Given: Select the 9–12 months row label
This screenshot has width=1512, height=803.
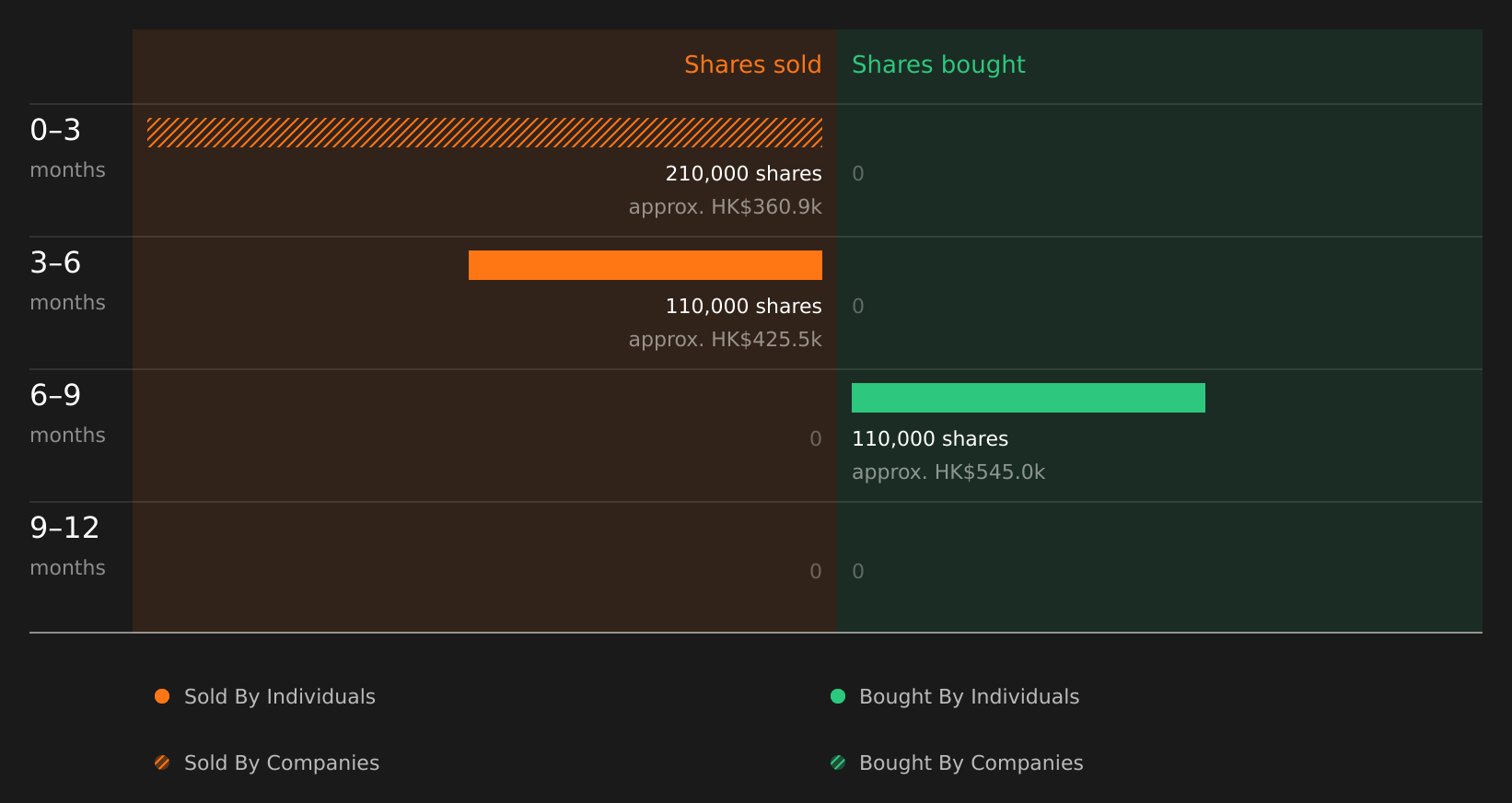Looking at the screenshot, I should coord(67,546).
